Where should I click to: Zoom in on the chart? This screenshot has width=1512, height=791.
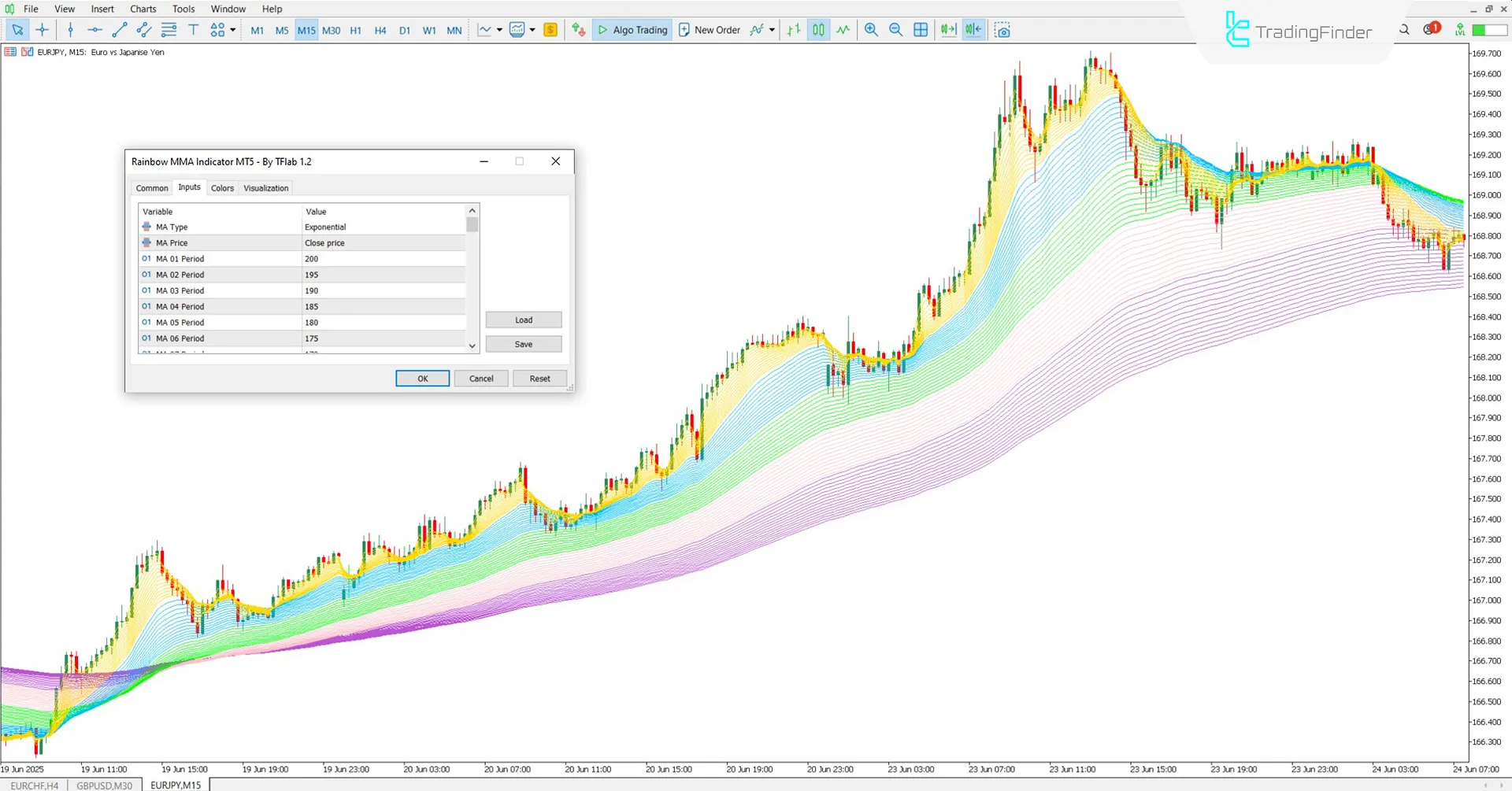(x=870, y=29)
